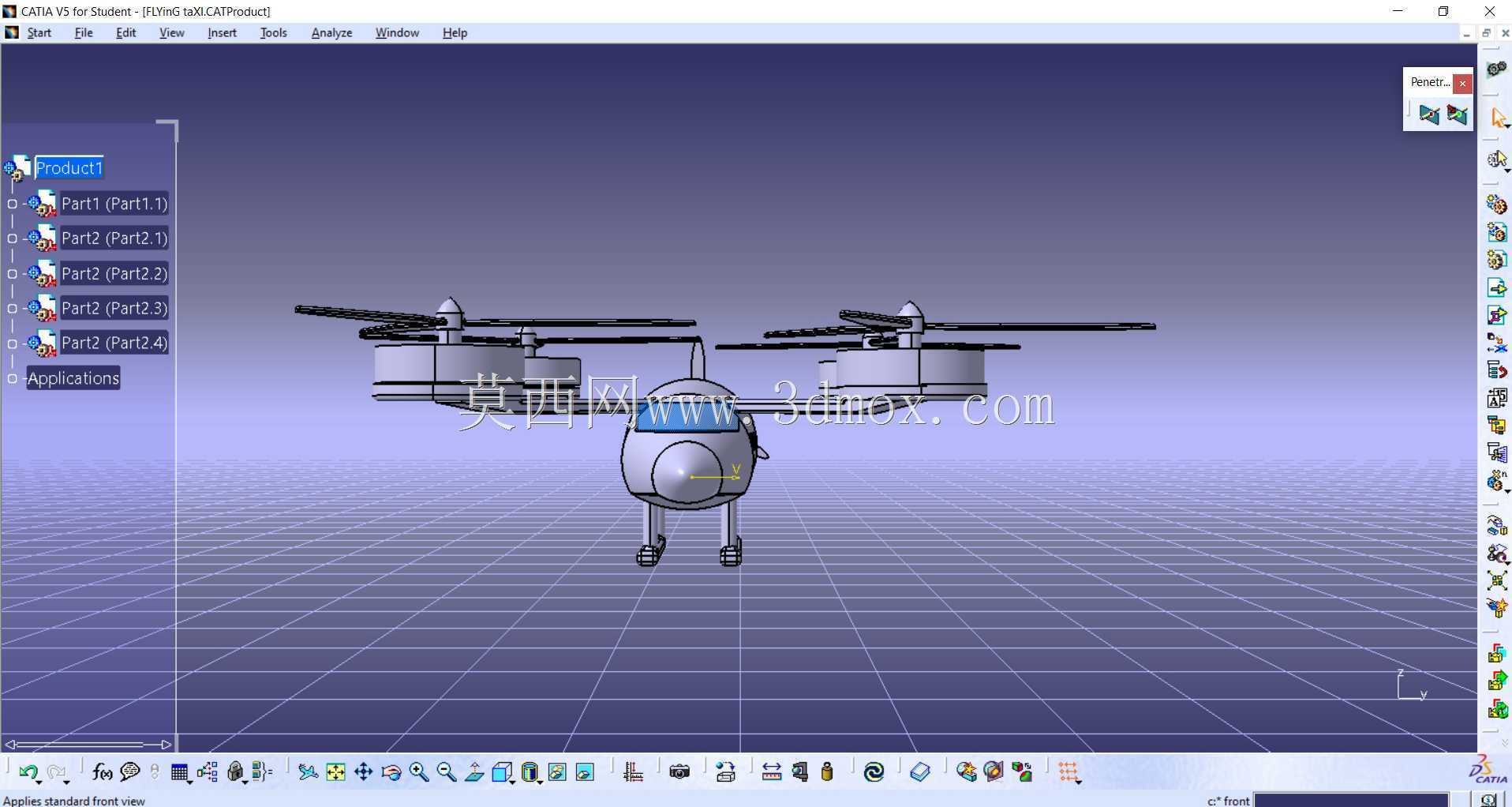Select Product1 root in tree
Viewport: 1512px width, 807px height.
(x=69, y=168)
